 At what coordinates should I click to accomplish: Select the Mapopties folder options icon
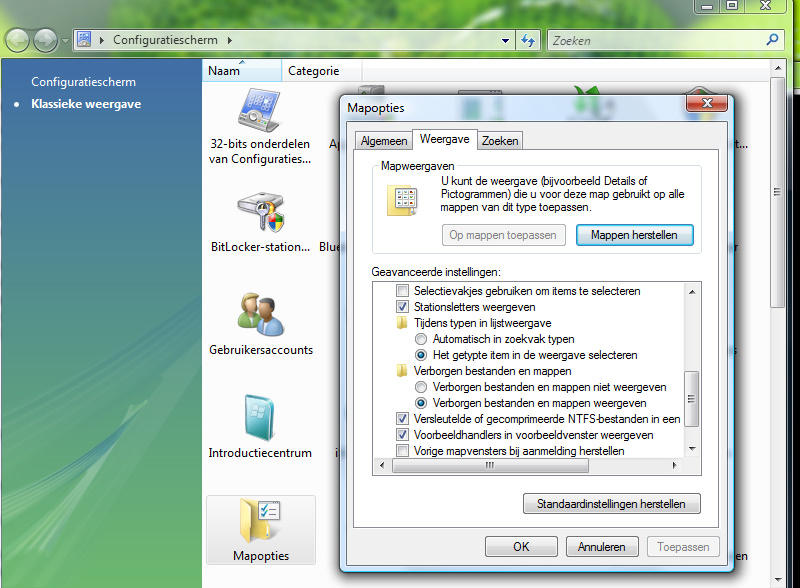point(261,530)
